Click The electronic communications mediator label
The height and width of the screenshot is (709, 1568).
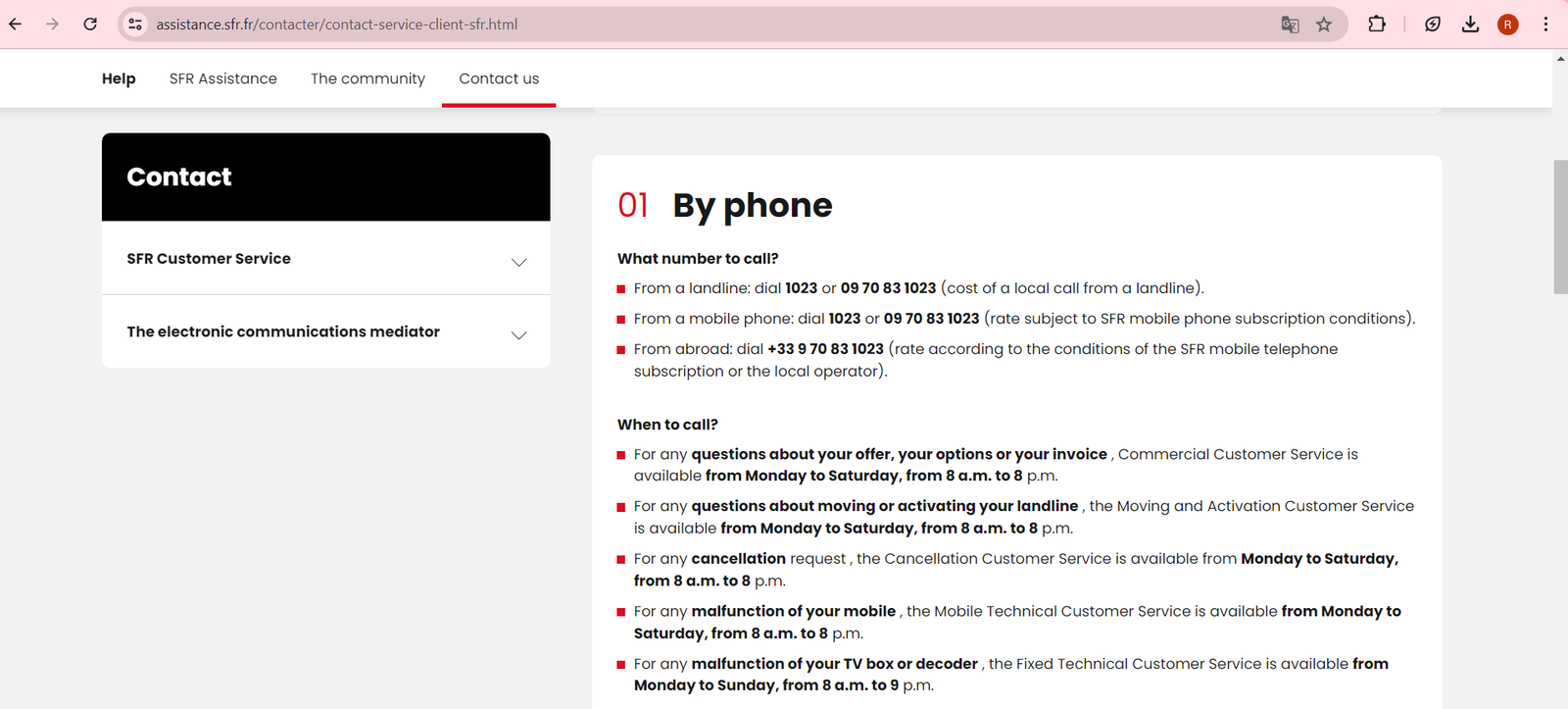pos(283,332)
